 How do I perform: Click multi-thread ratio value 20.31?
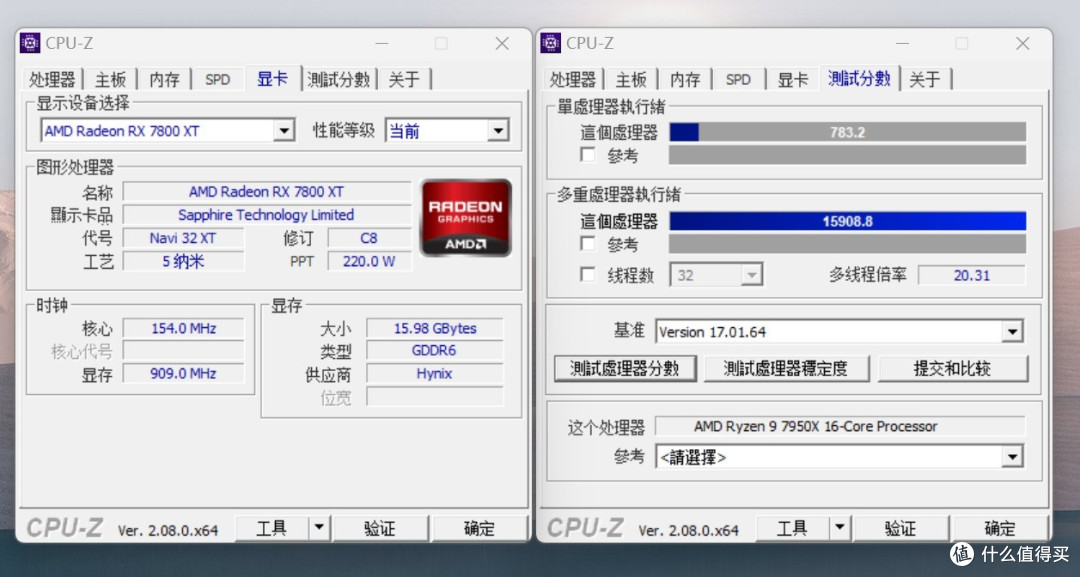972,275
